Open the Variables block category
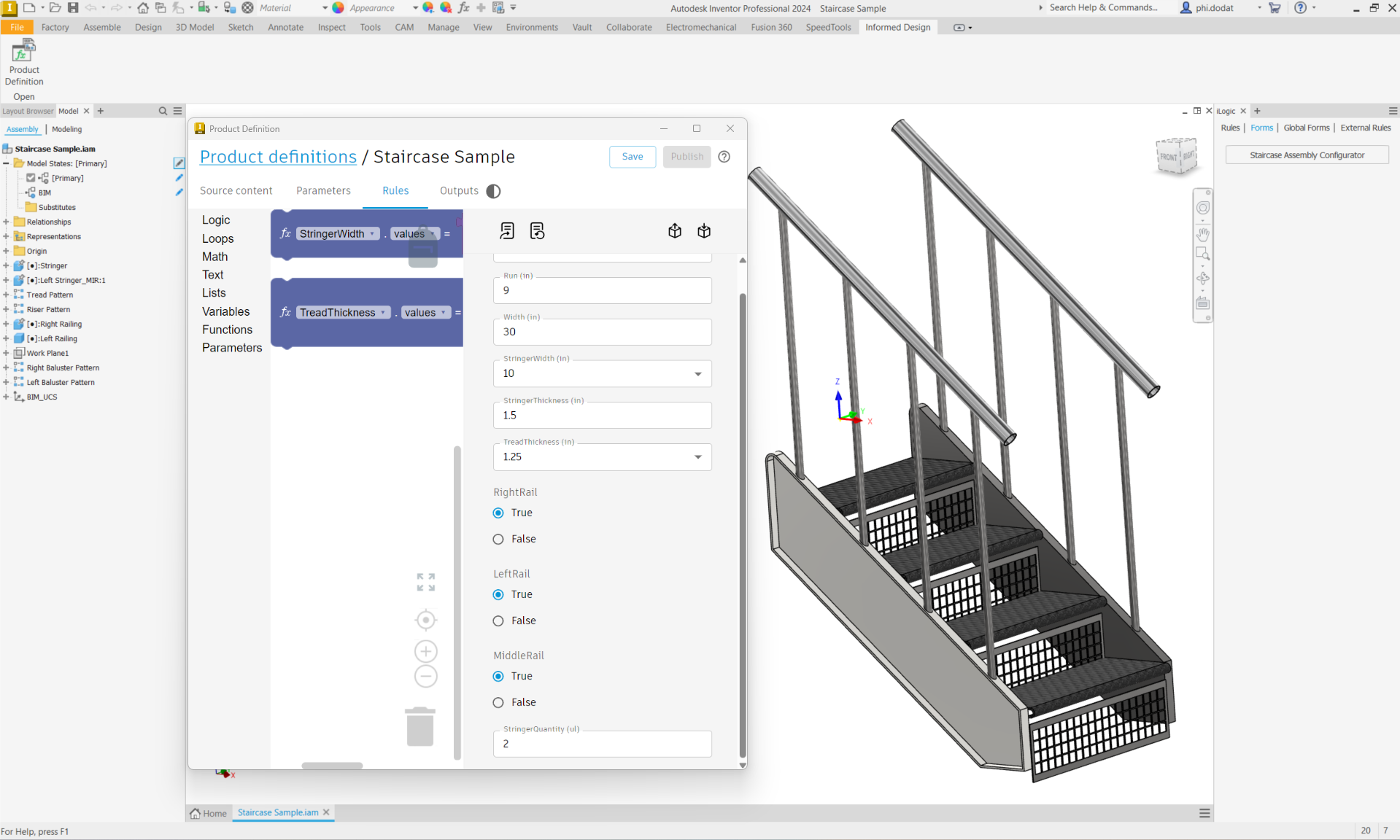The height and width of the screenshot is (840, 1400). point(225,311)
